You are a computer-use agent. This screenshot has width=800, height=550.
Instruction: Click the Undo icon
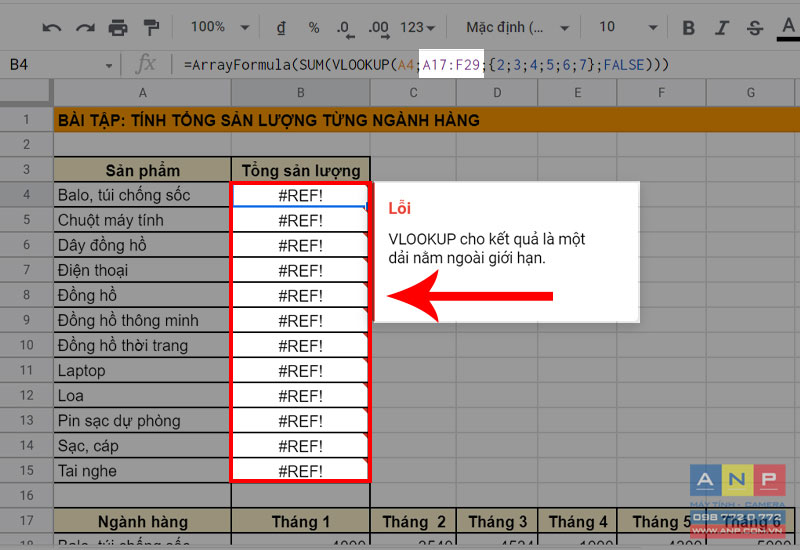point(52,28)
